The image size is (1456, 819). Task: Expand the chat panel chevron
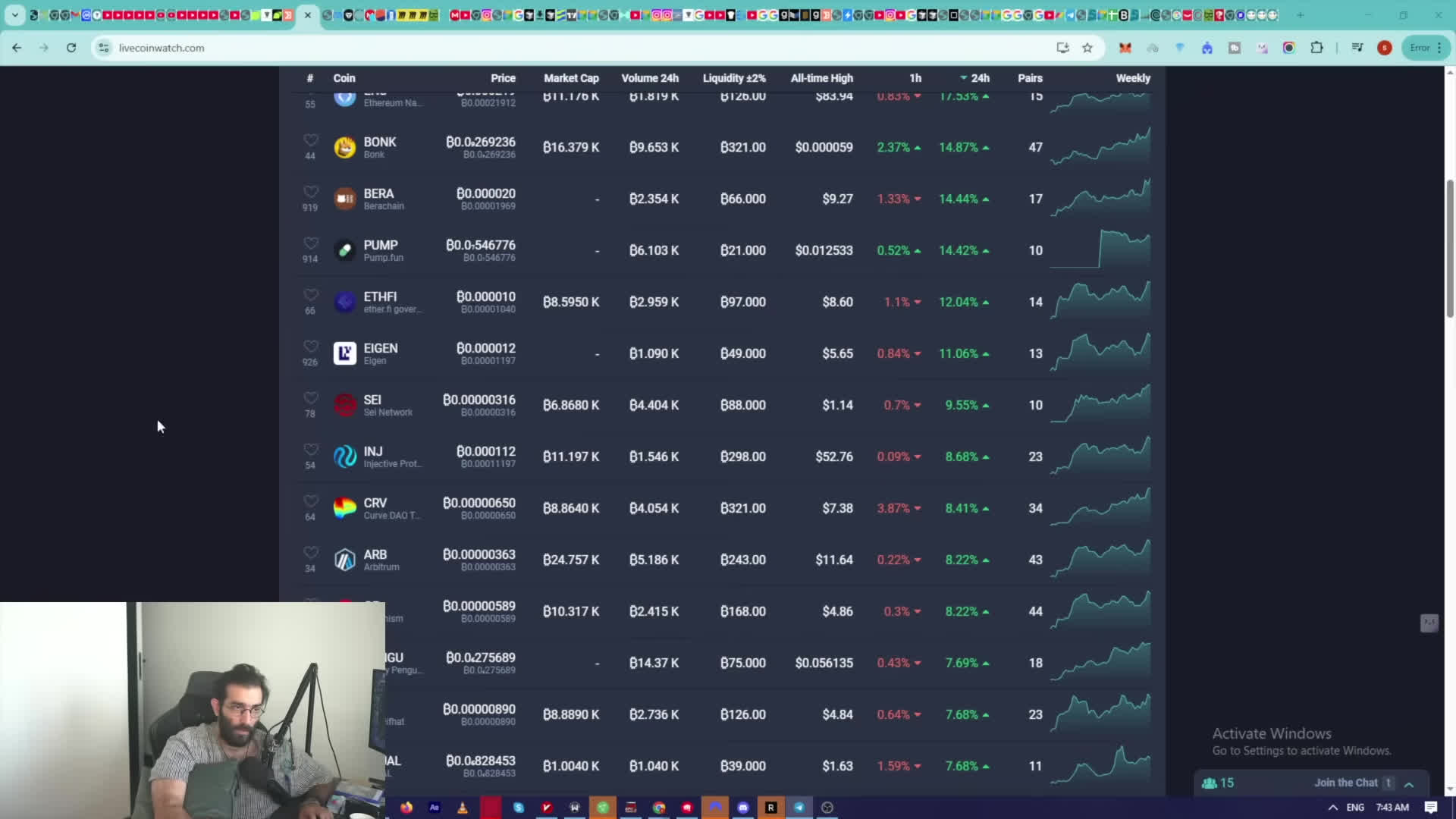(1409, 783)
